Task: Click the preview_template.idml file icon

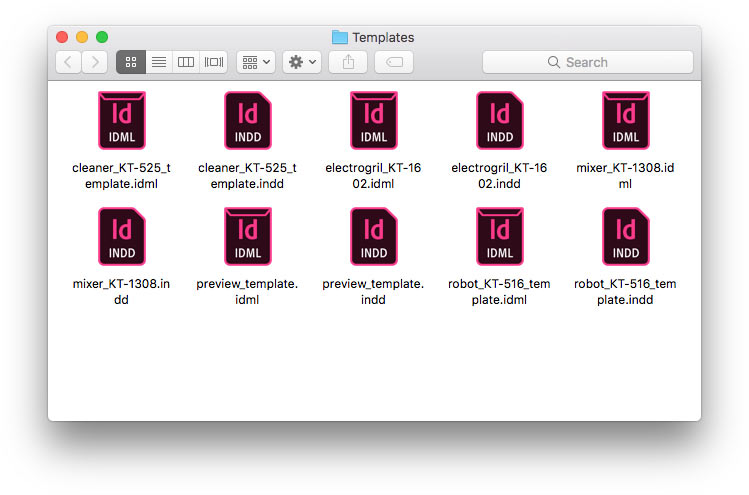Action: [x=247, y=236]
